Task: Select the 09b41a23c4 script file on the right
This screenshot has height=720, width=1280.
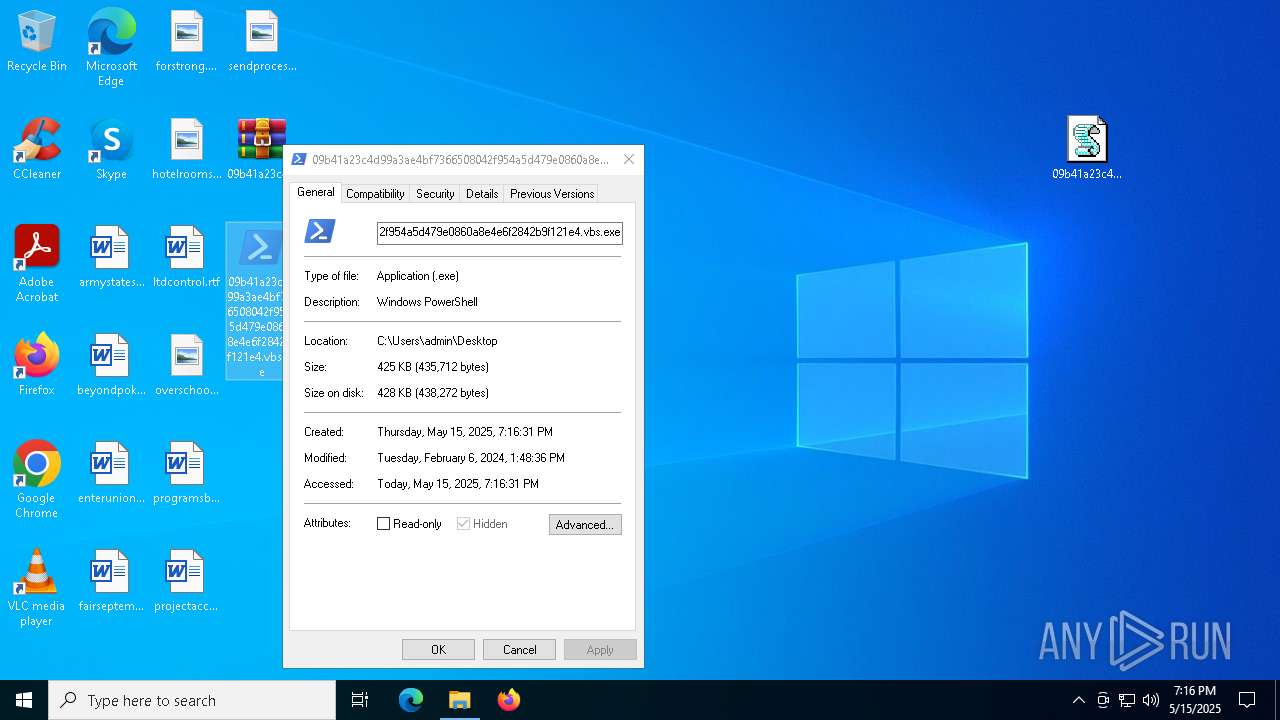Action: 1087,149
